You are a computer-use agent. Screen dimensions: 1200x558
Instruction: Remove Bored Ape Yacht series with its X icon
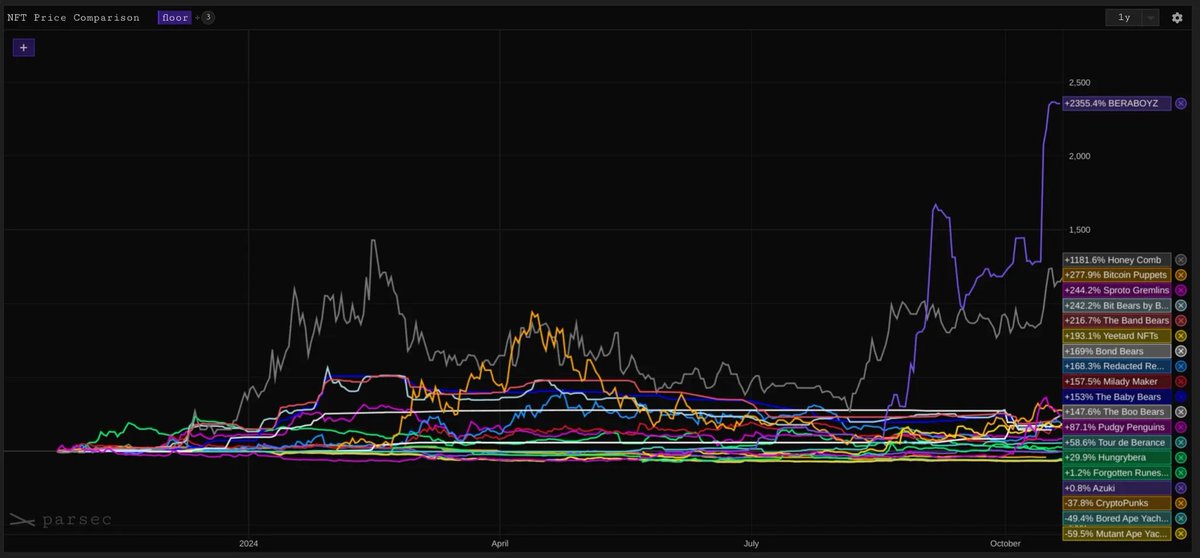pyautogui.click(x=1180, y=518)
